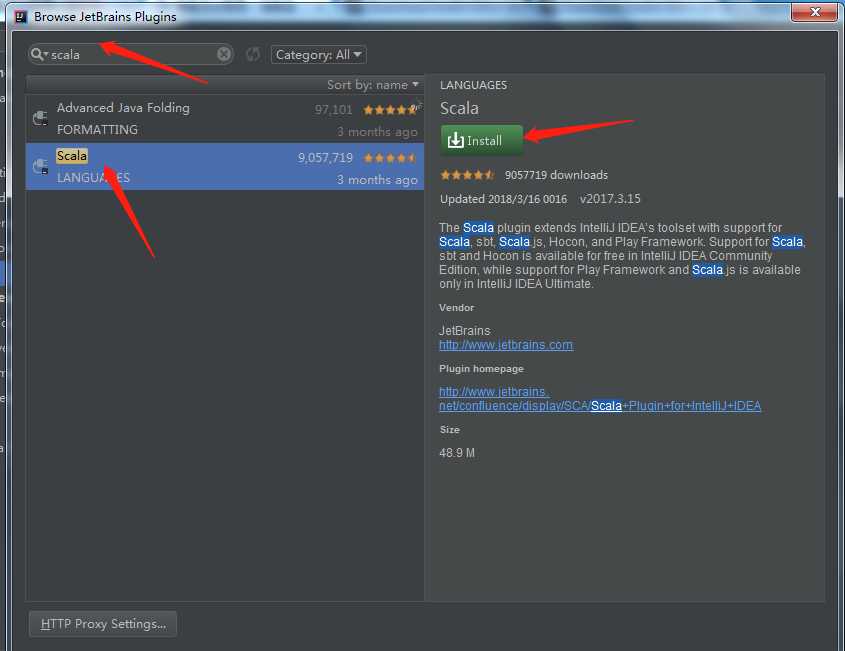Click the Install button for Scala

click(x=481, y=140)
